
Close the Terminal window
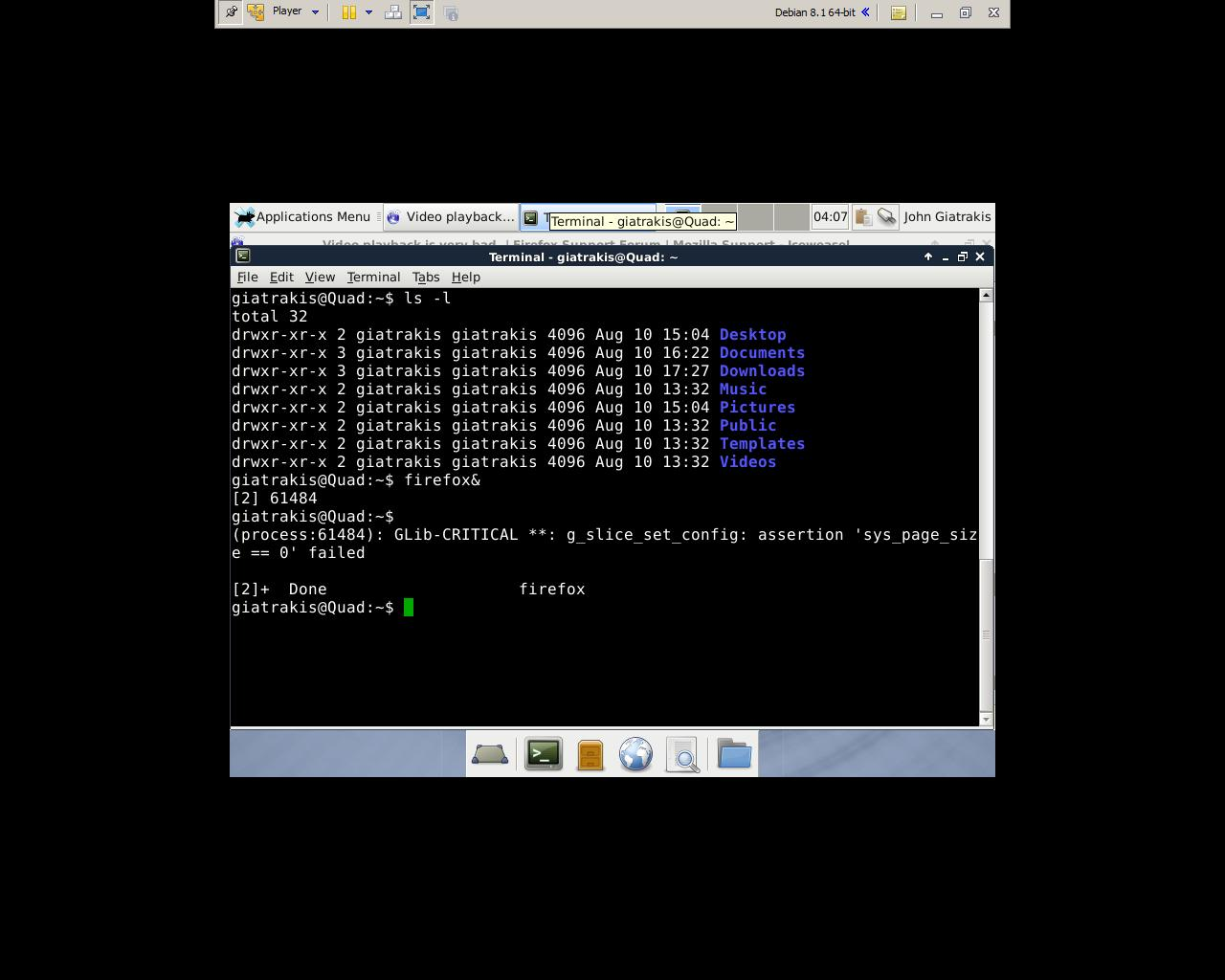click(980, 256)
